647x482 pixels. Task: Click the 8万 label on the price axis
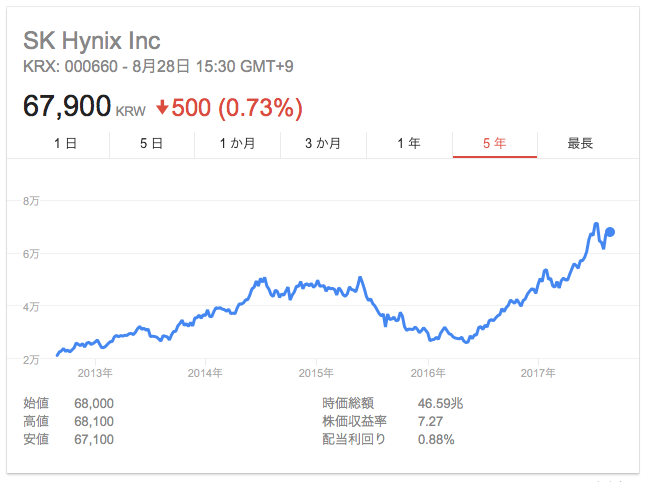click(31, 202)
